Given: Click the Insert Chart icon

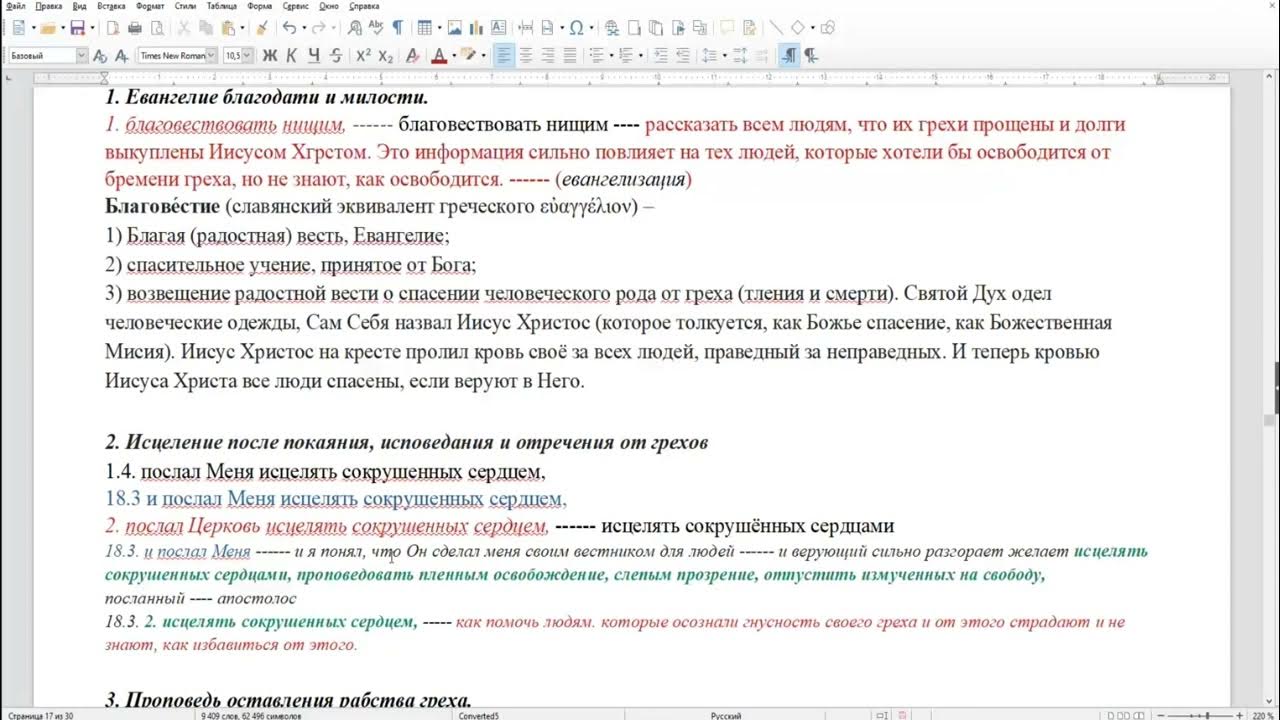Looking at the screenshot, I should (x=476, y=28).
